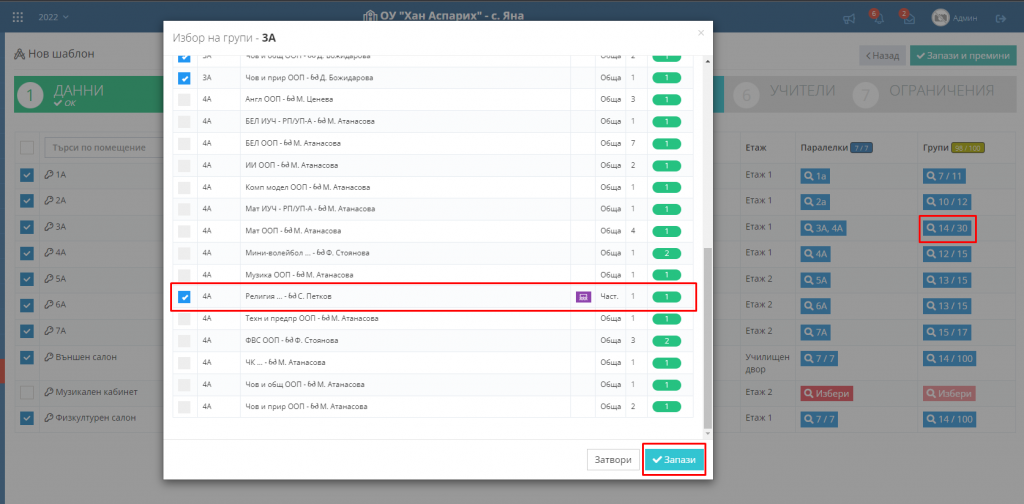Click the logout icon in the header
Viewport: 1024px width, 504px height.
[x=1002, y=18]
